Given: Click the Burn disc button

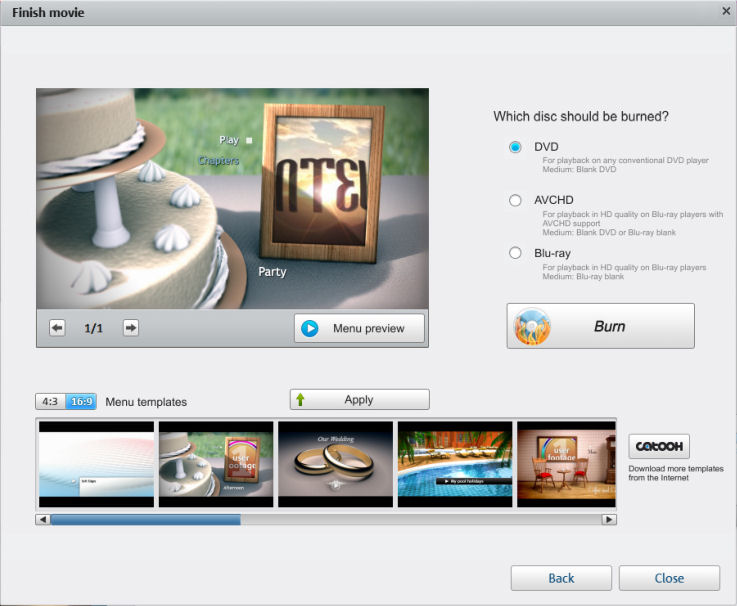Looking at the screenshot, I should pyautogui.click(x=600, y=326).
